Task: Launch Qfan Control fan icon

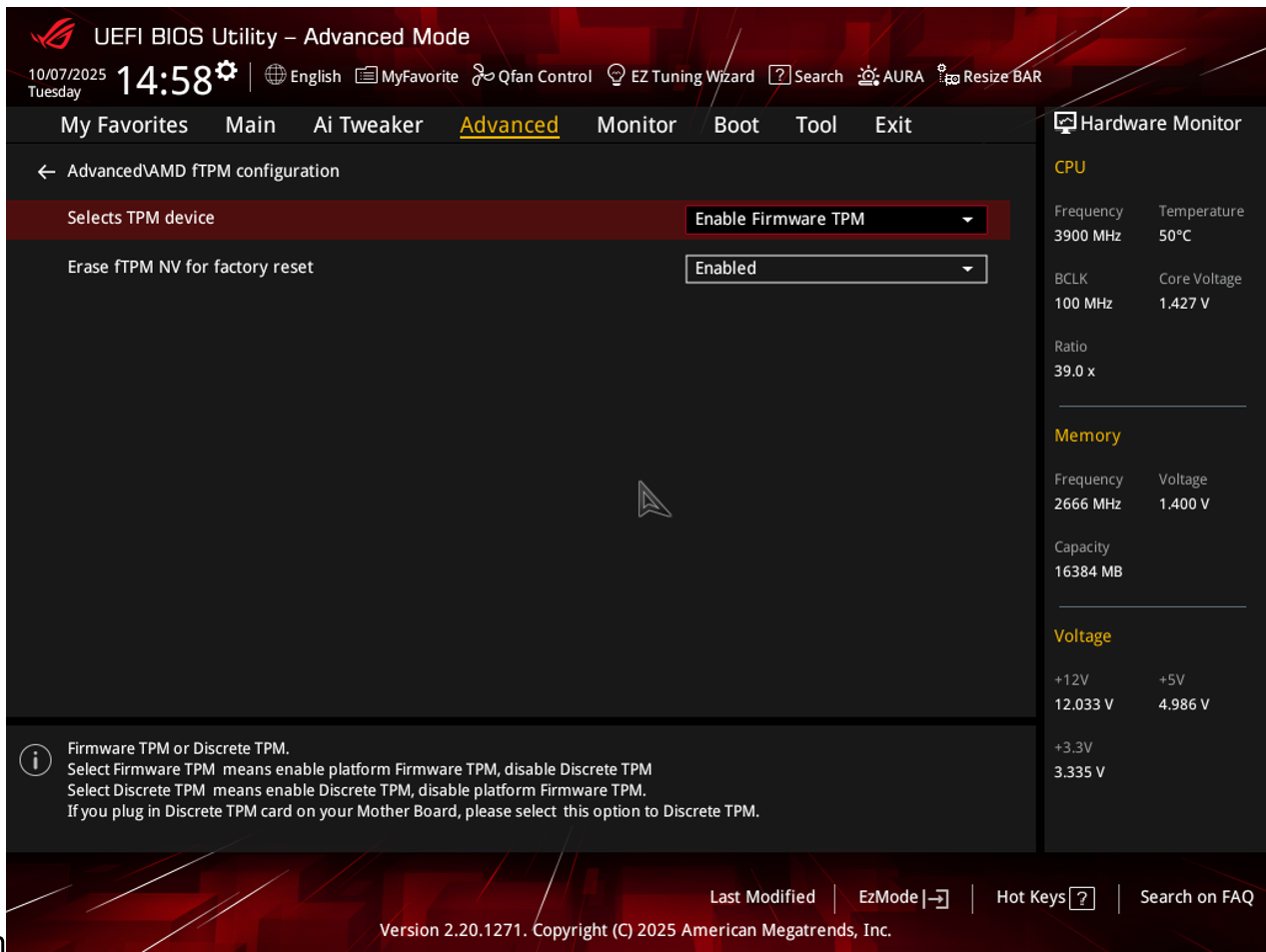Action: 484,76
